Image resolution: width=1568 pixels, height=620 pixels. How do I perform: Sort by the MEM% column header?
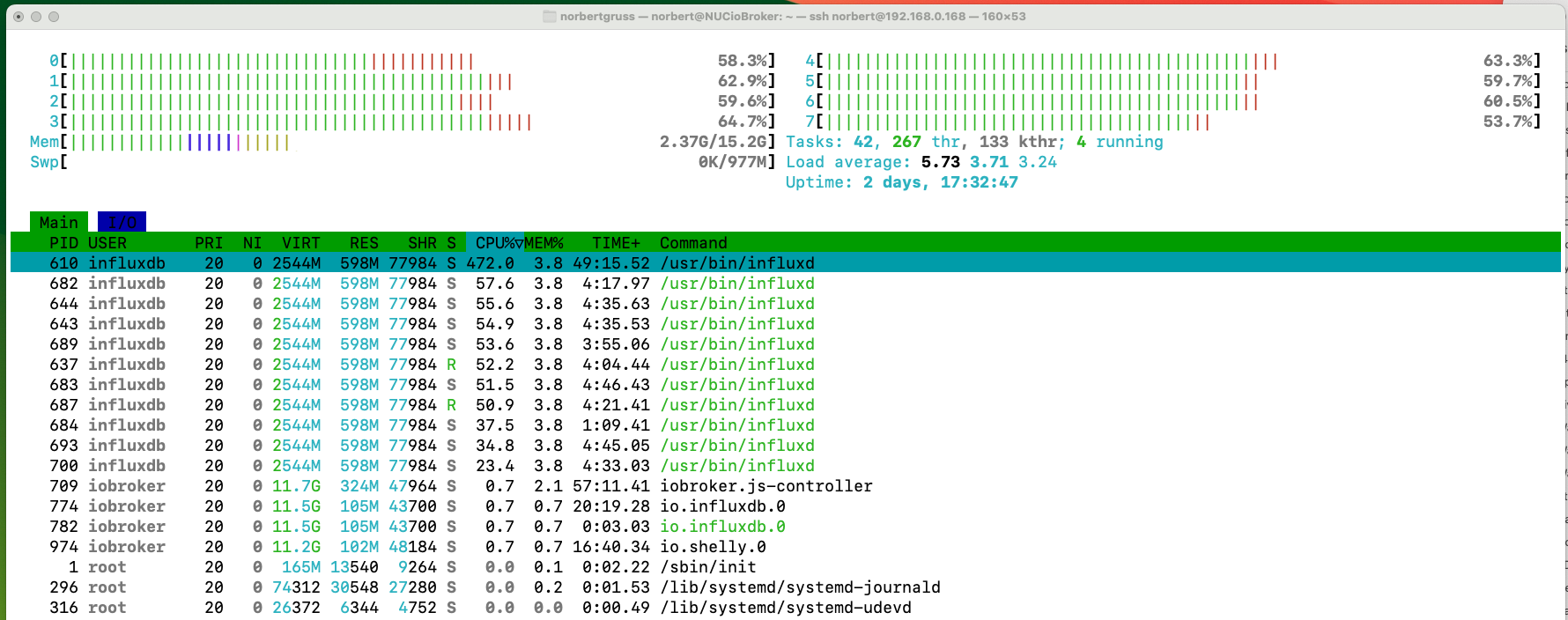(544, 243)
